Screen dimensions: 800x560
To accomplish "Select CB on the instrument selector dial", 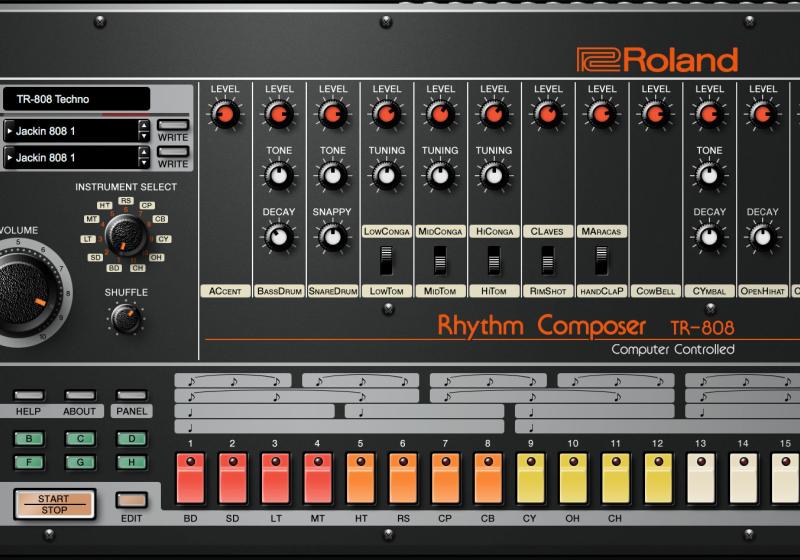I will coord(160,219).
